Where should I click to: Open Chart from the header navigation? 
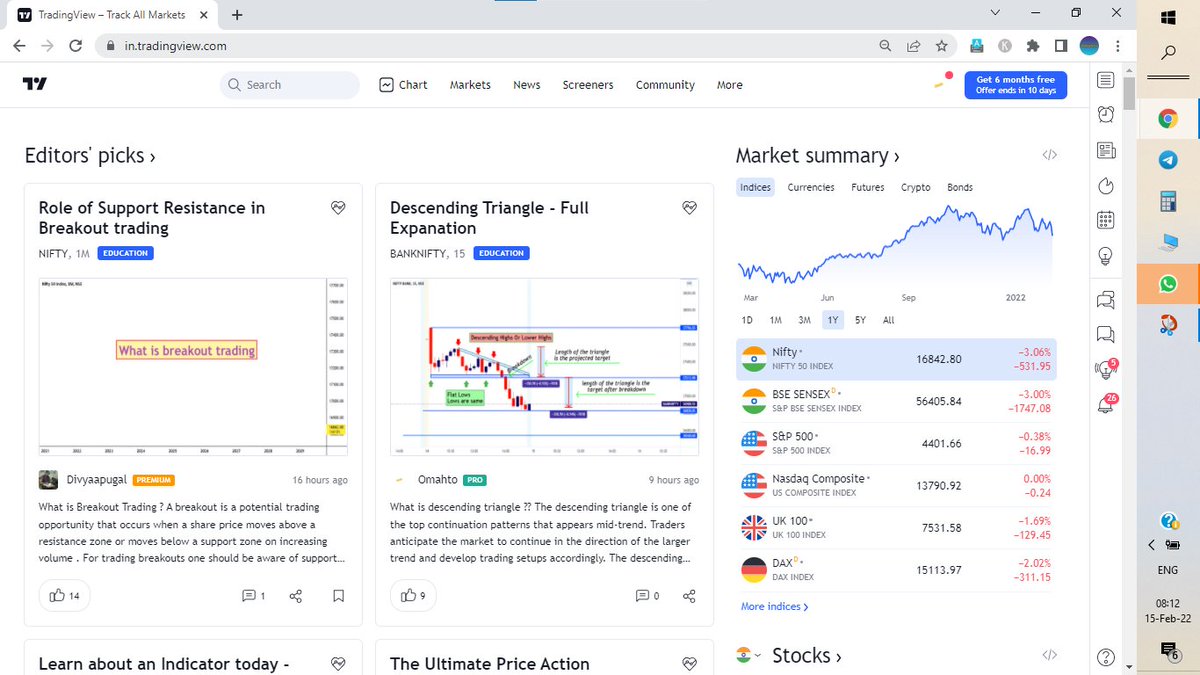click(404, 85)
